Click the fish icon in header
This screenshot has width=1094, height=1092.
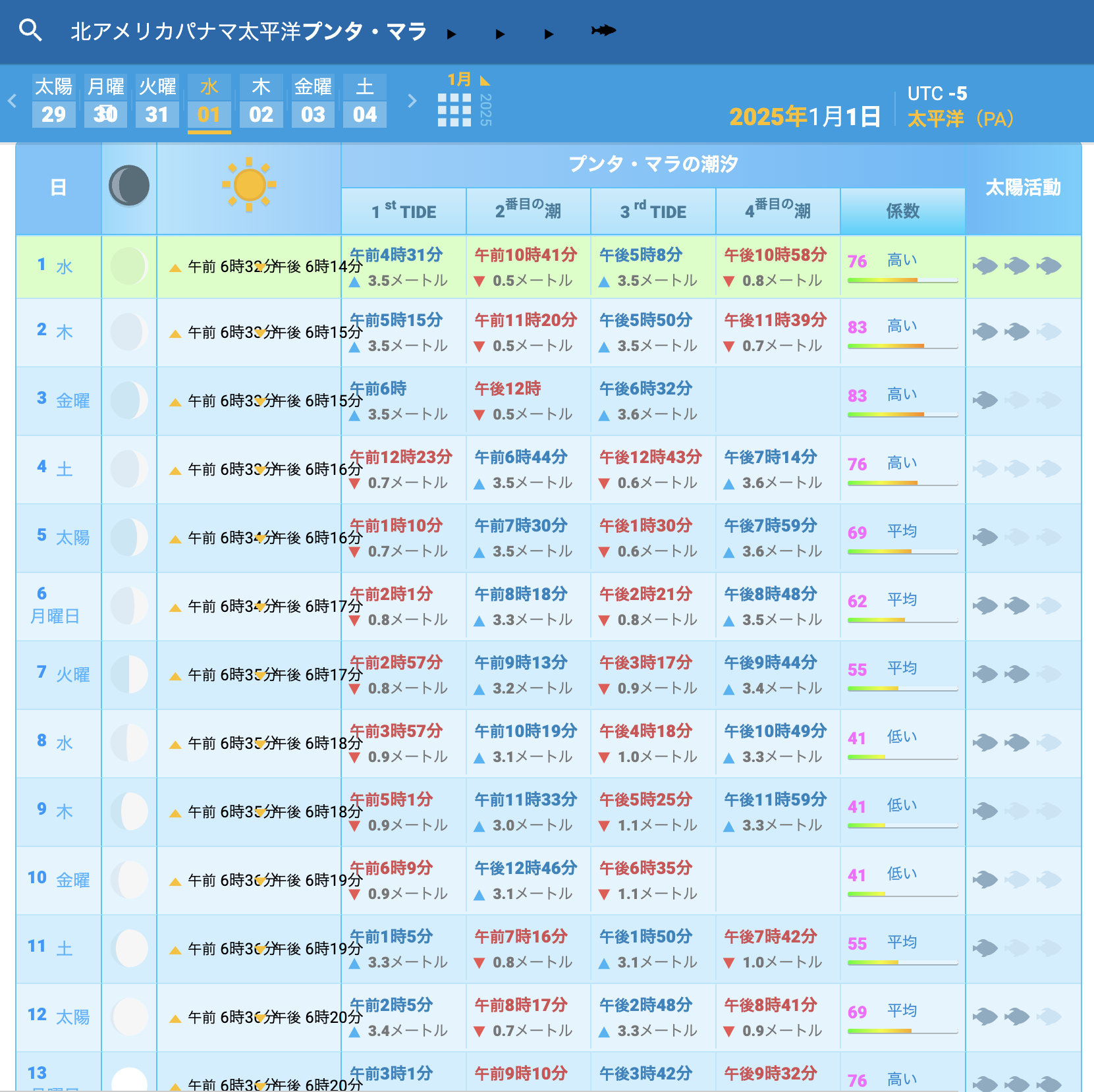point(603,30)
